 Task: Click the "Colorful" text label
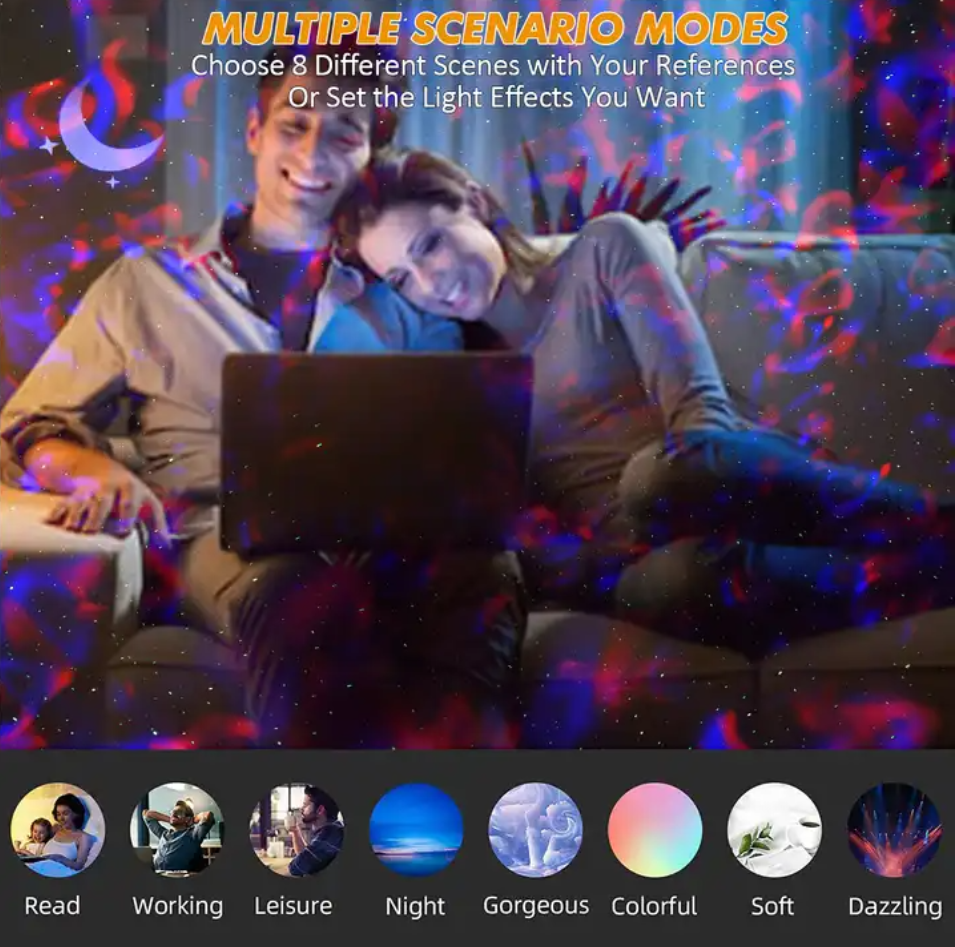coord(654,906)
